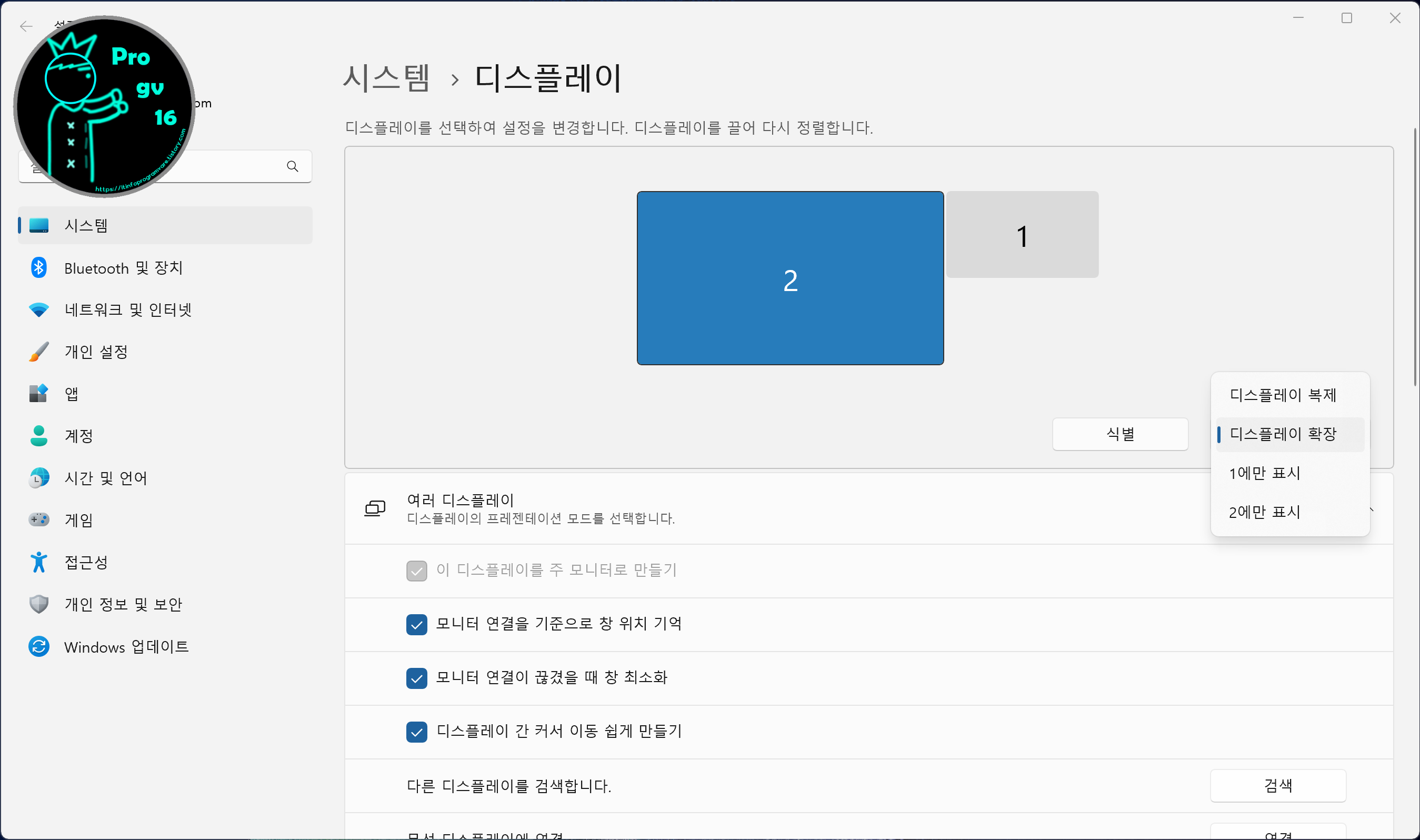Toggle 모니터 연결이 끊겼을 때 창 최소화 checkbox
This screenshot has width=1420, height=840.
pyautogui.click(x=416, y=677)
